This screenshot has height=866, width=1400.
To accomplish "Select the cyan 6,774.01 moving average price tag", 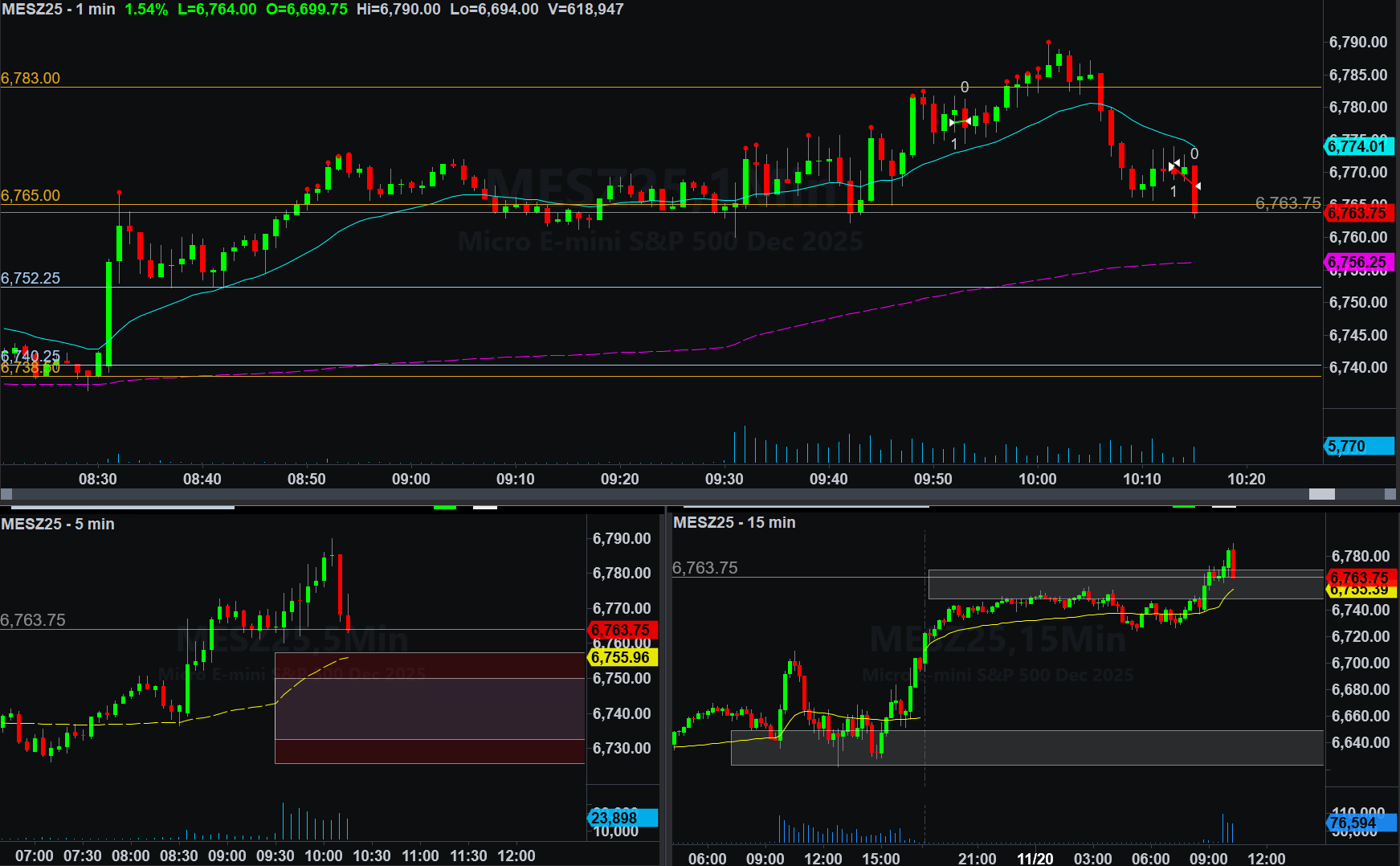I will (x=1357, y=146).
